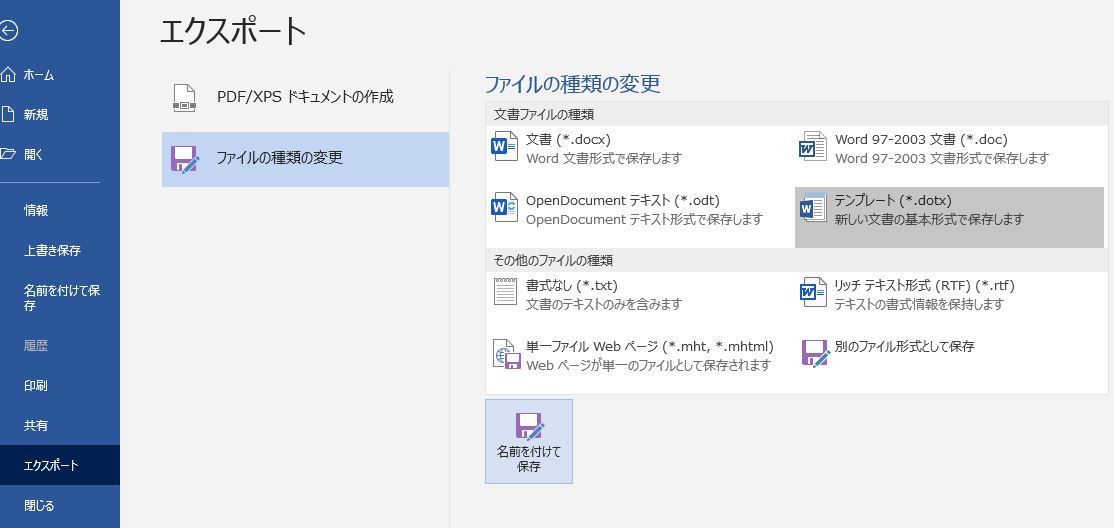Image resolution: width=1114 pixels, height=528 pixels.
Task: Click the Word icon for 文書 (*.docx)
Action: 505,146
